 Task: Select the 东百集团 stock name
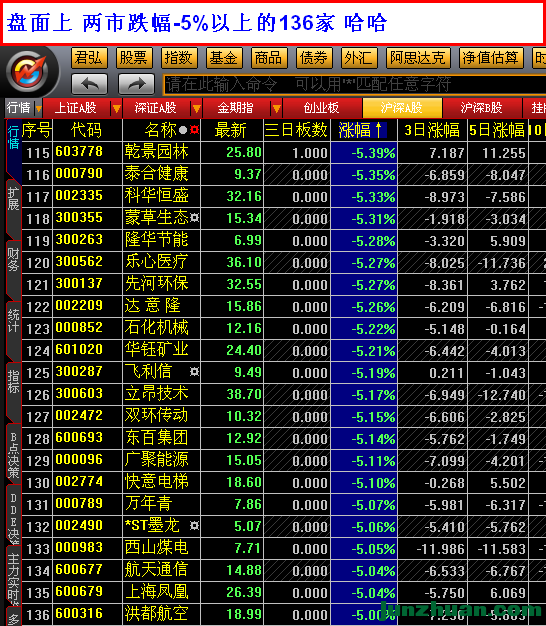pyautogui.click(x=156, y=438)
